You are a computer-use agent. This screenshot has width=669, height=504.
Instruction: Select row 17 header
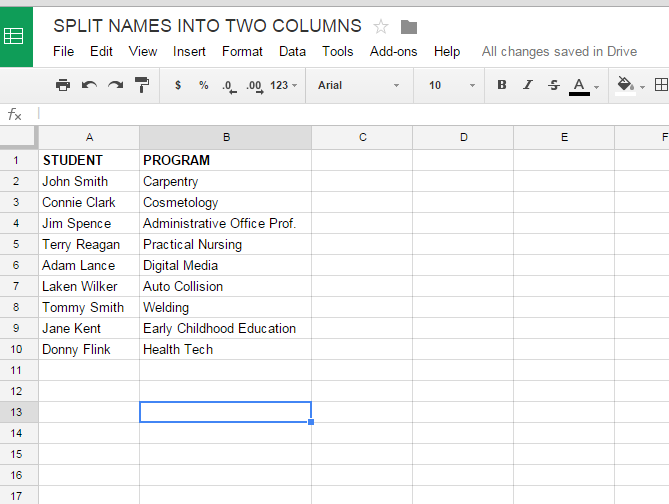click(x=19, y=496)
